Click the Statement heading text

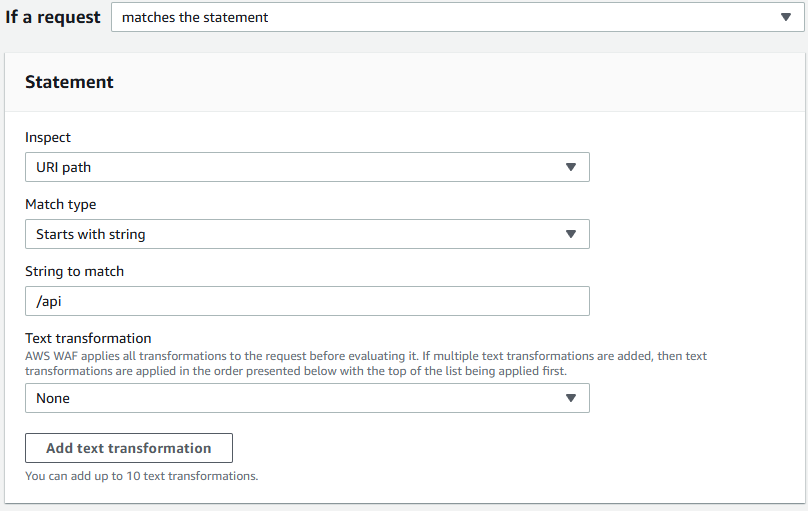(x=69, y=82)
